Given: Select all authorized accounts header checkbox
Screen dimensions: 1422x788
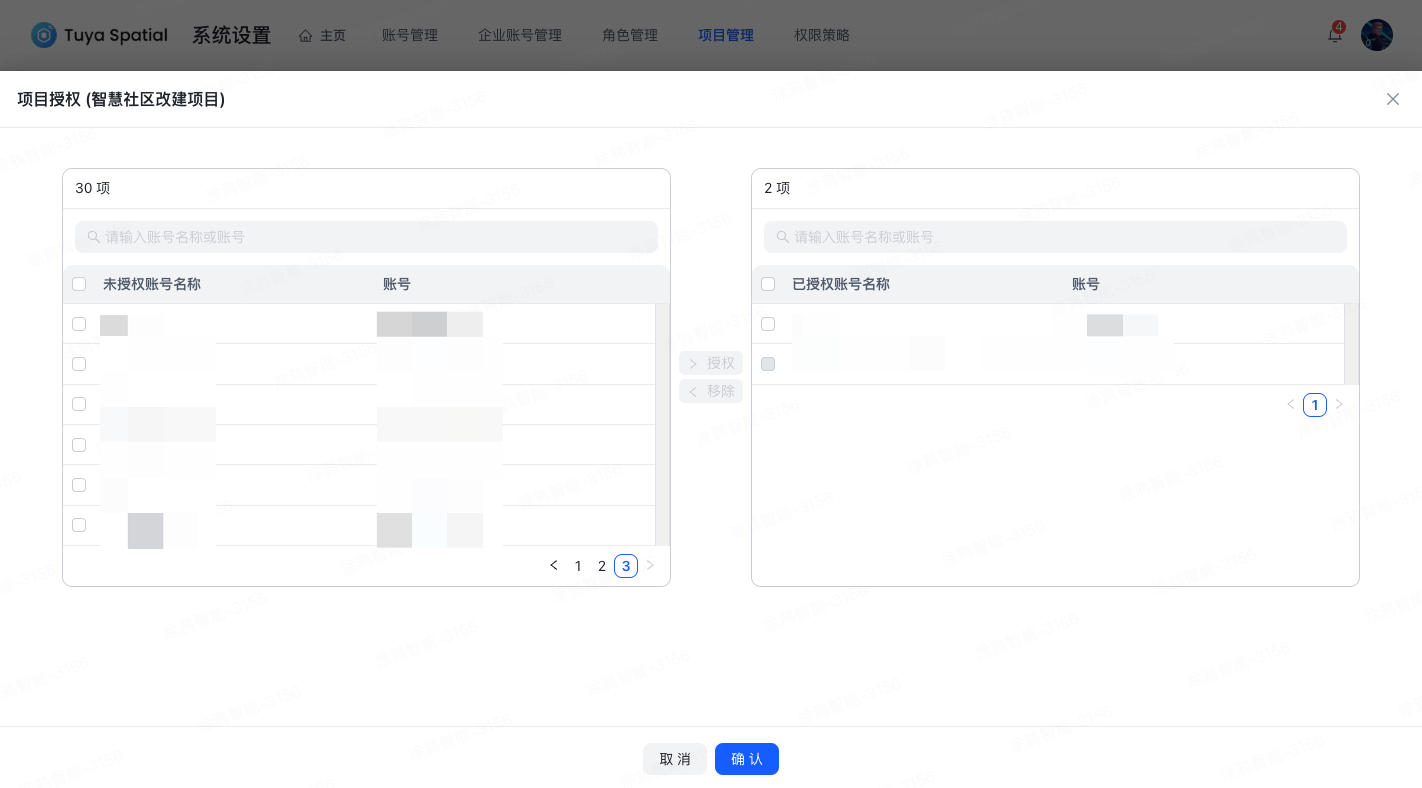Looking at the screenshot, I should pos(768,284).
